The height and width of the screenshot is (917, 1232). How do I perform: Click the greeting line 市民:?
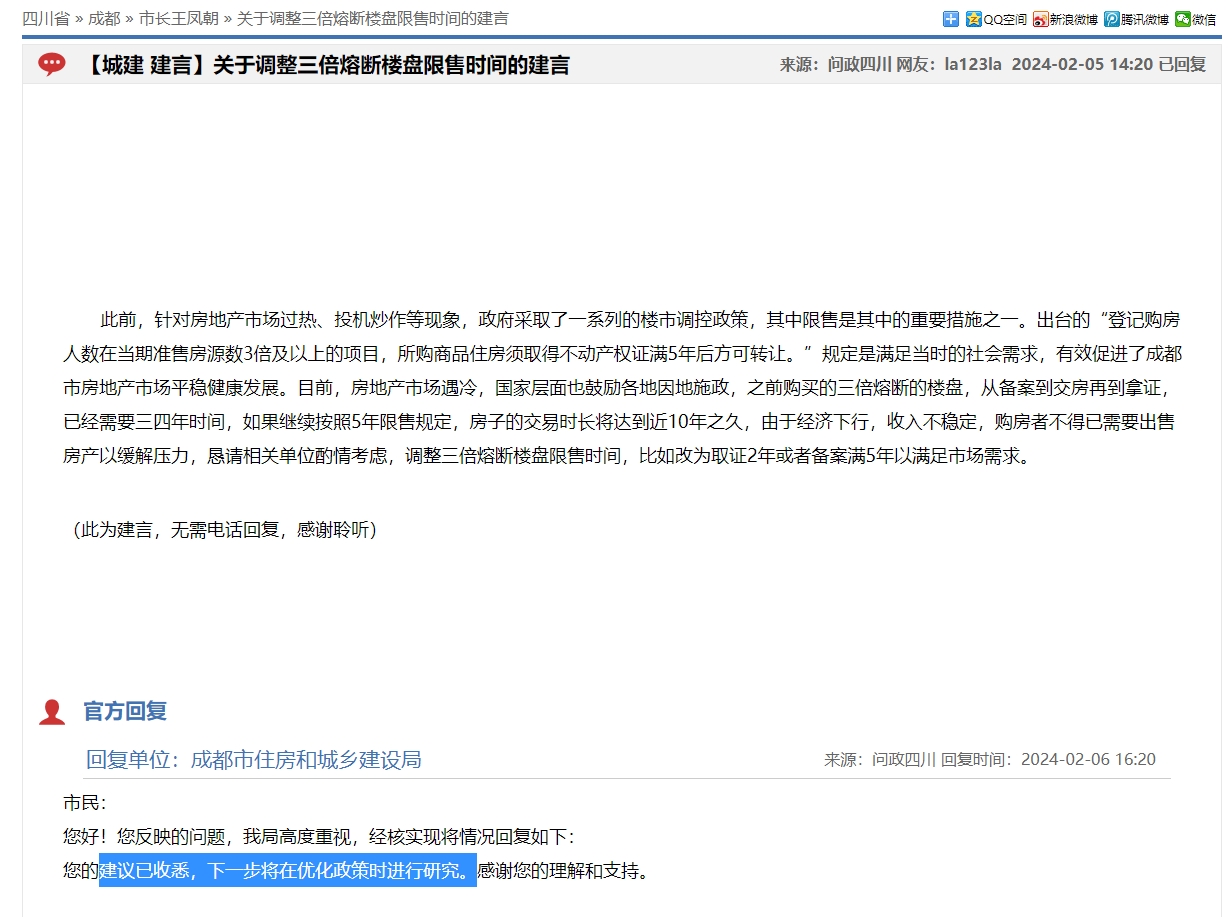tap(84, 803)
